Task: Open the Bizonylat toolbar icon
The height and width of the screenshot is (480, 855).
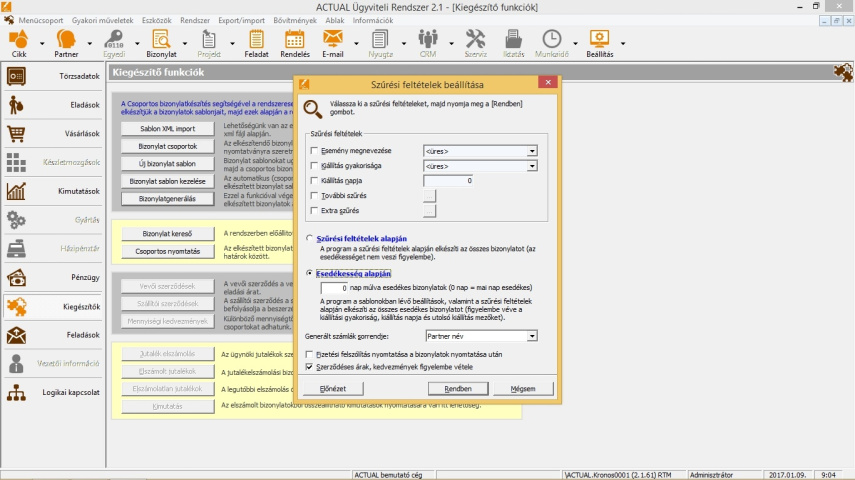Action: 160,42
